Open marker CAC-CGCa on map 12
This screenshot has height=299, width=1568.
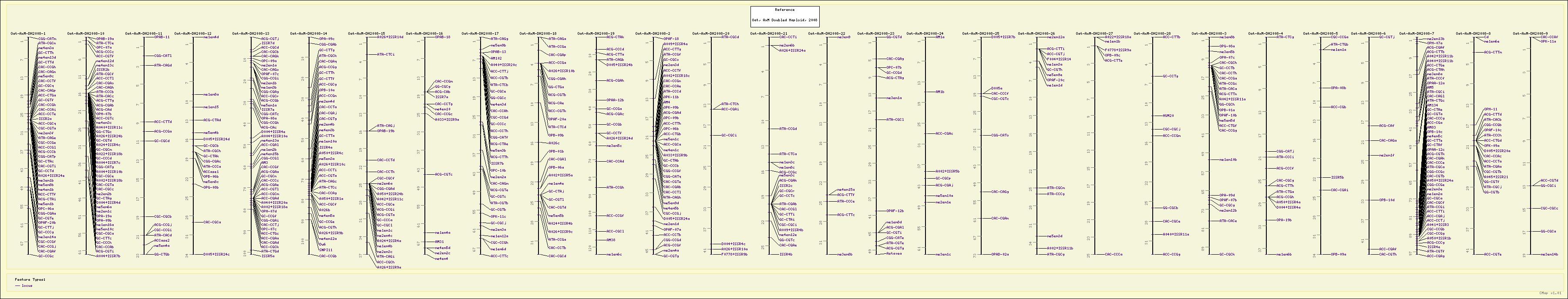[212, 222]
